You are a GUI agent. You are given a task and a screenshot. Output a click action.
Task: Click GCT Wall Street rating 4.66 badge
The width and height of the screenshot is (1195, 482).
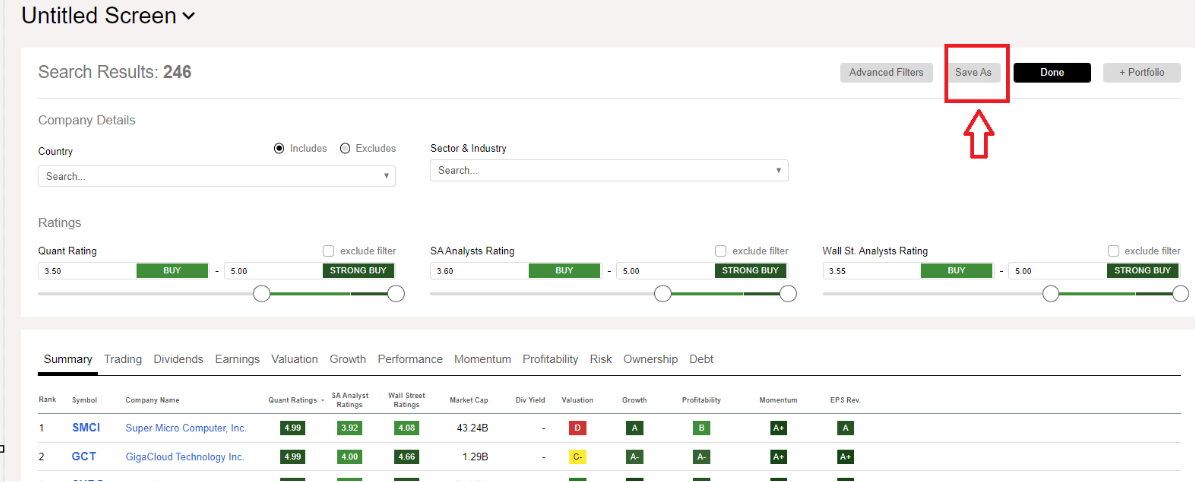407,457
